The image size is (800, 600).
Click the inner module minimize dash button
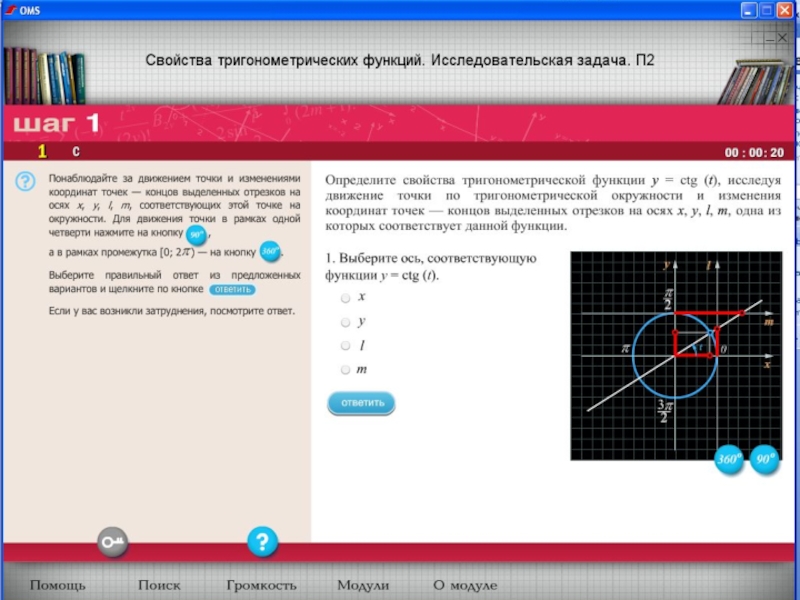click(x=771, y=38)
